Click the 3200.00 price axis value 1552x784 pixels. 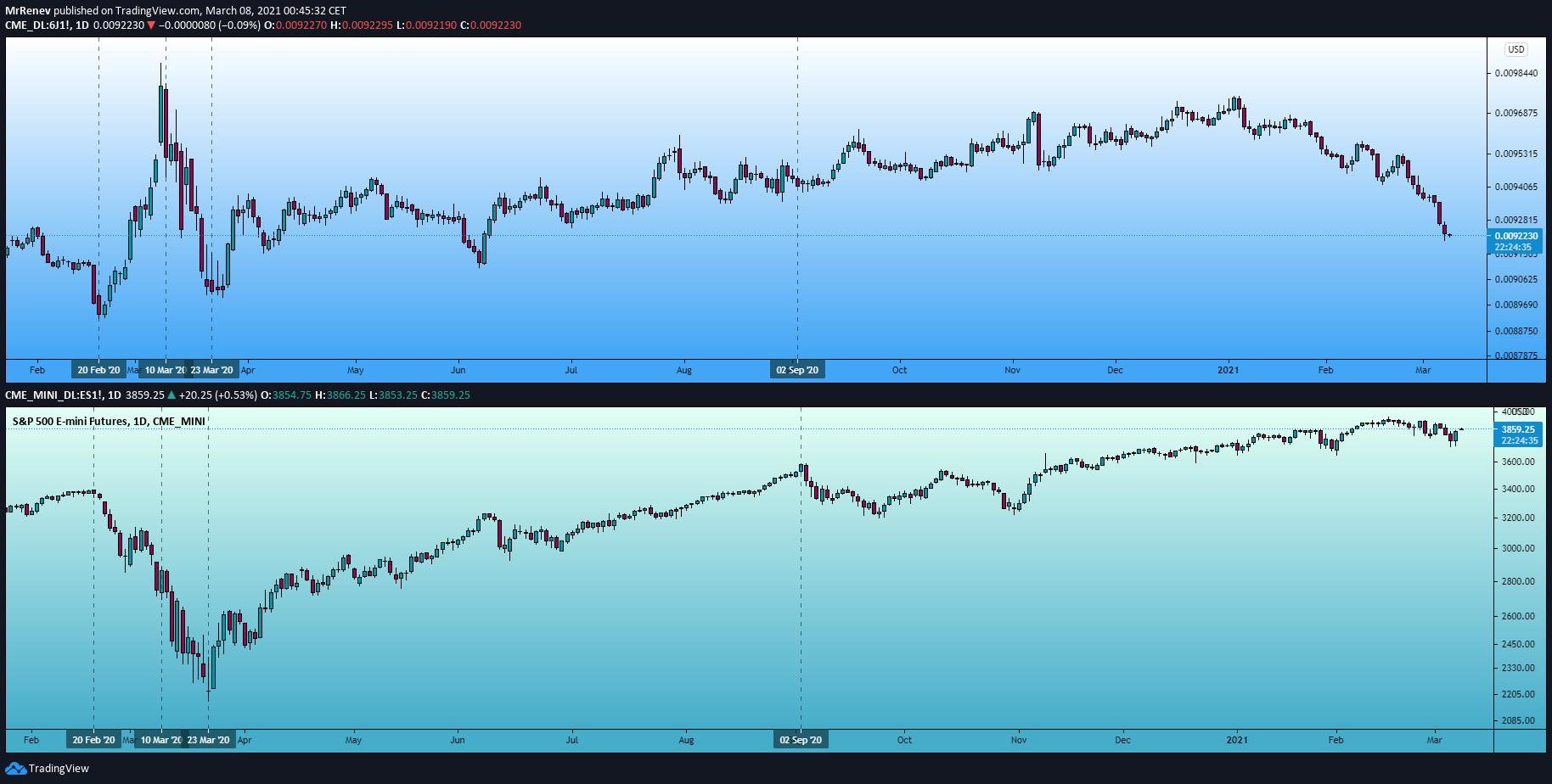pos(1518,518)
